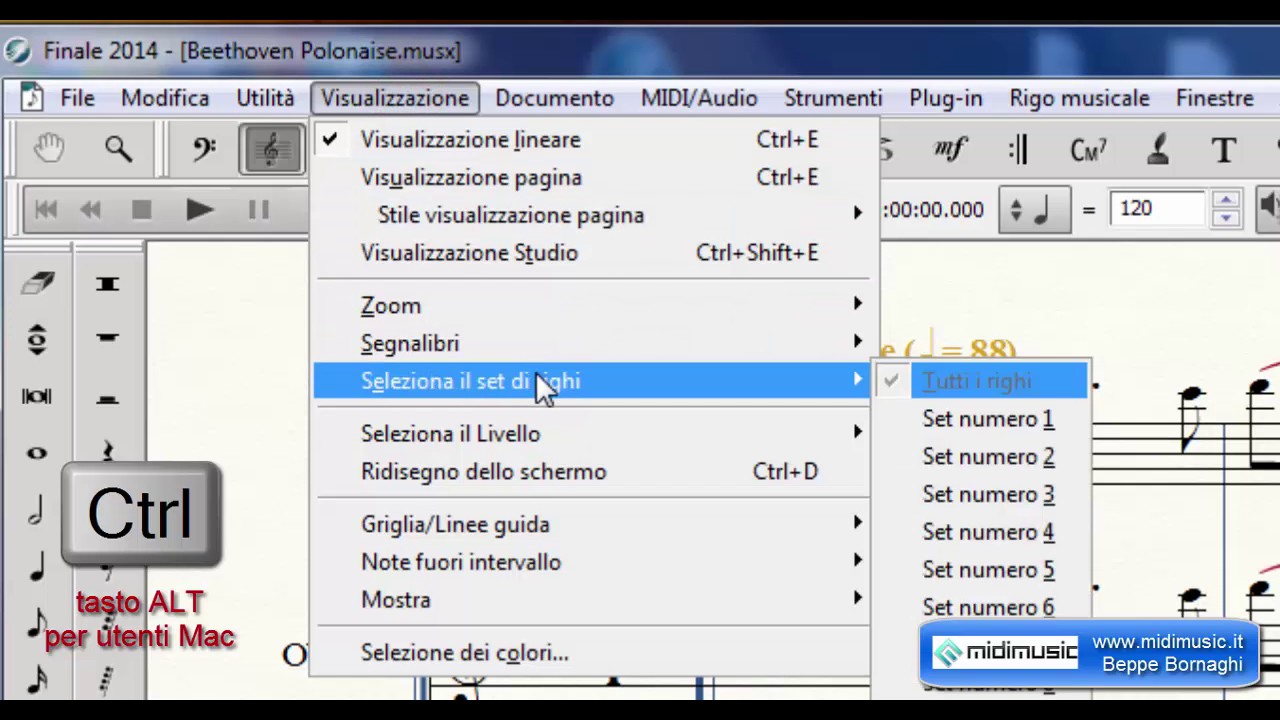The height and width of the screenshot is (720, 1280).
Task: Open the note duration tempo dropdown
Action: pos(1031,210)
